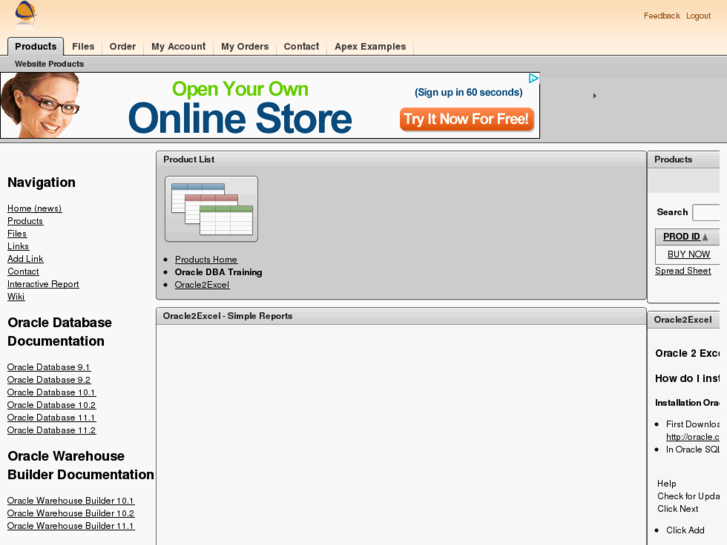Click the Click Next instruction text
The image size is (727, 545).
[677, 509]
